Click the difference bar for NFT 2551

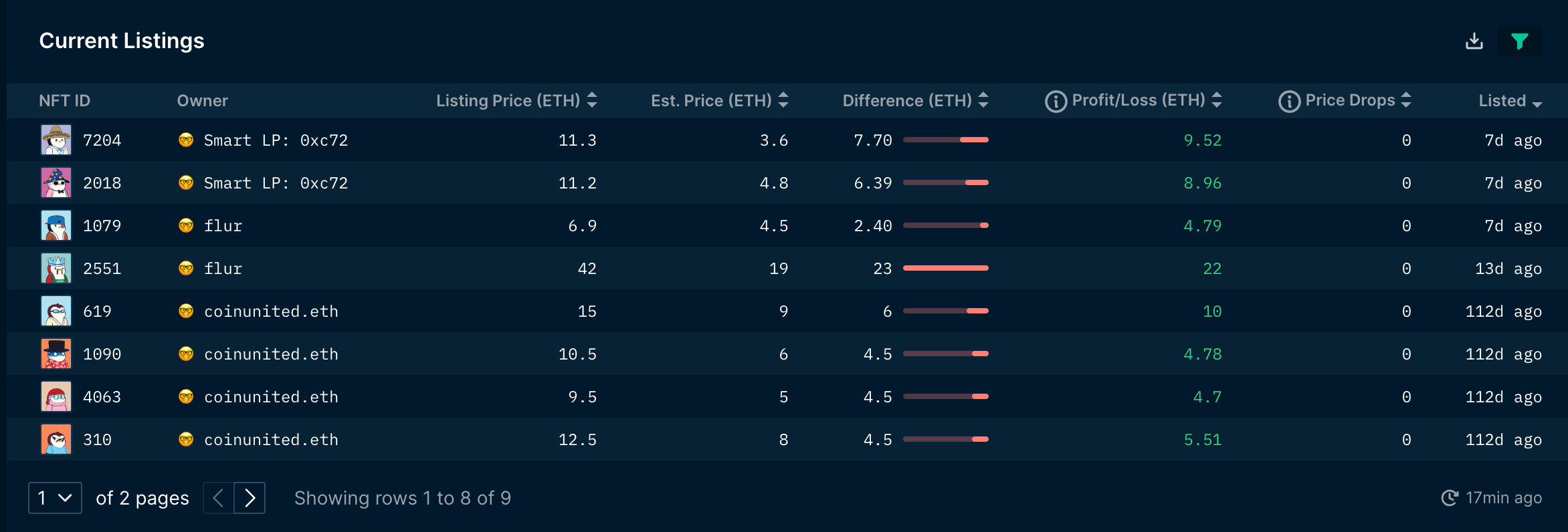click(945, 268)
